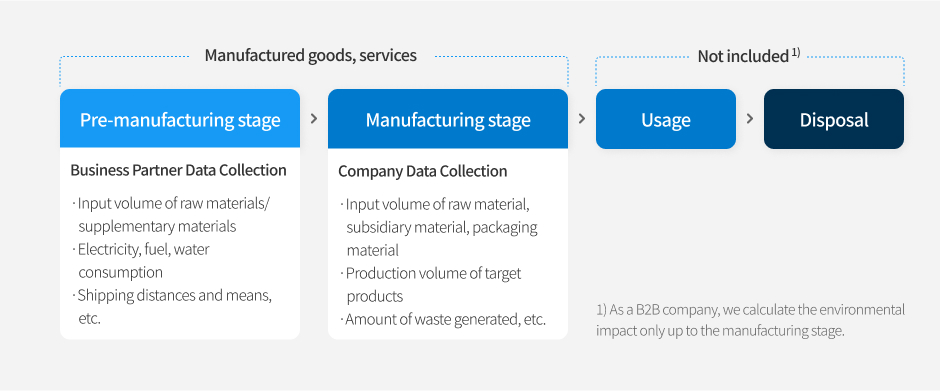
Task: Click Company Data Collection heading
Action: (423, 172)
